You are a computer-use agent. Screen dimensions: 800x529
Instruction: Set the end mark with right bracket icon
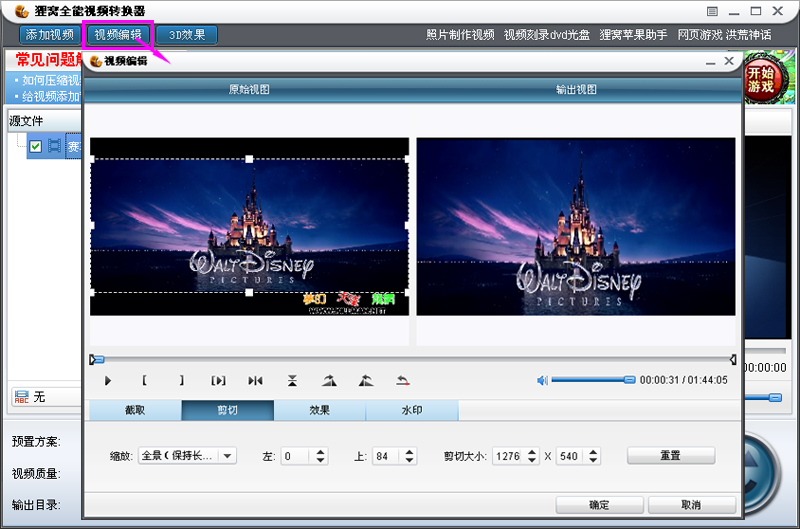[182, 381]
